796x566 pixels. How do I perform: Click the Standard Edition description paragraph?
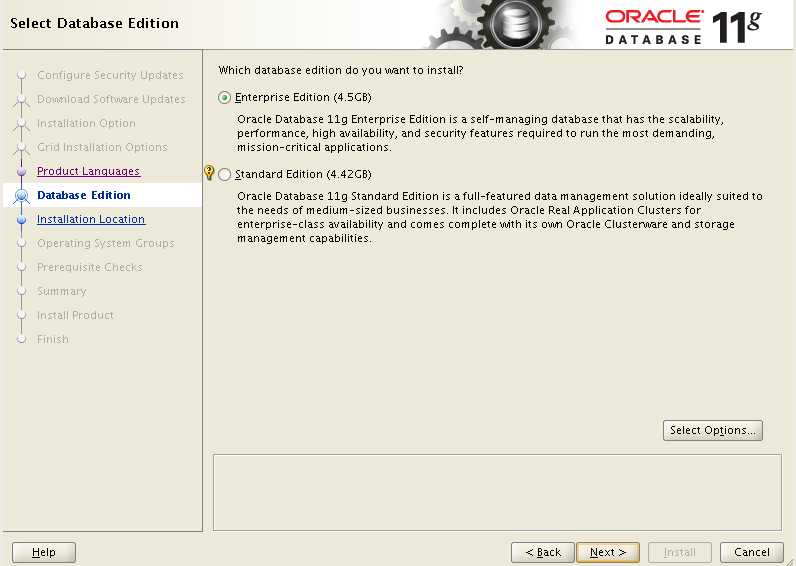500,217
